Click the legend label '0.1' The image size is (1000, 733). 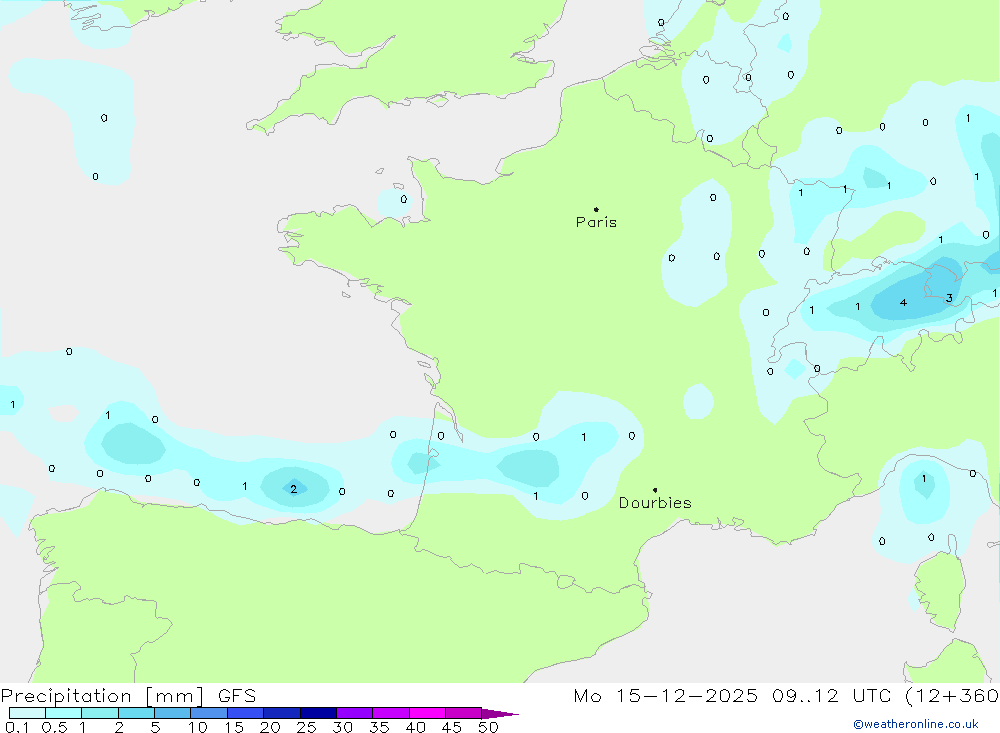17,727
